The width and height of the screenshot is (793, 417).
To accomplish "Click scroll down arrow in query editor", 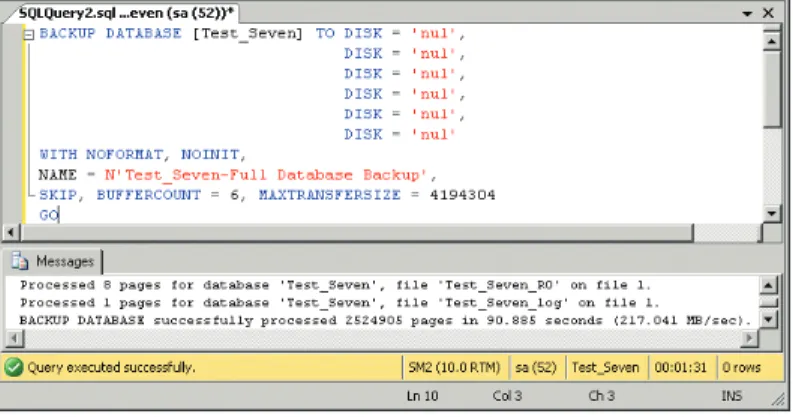I will [772, 214].
